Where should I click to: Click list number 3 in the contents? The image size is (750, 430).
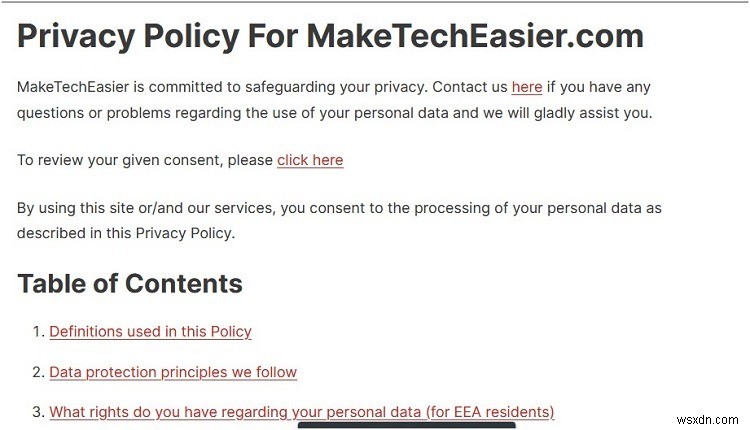coord(39,412)
